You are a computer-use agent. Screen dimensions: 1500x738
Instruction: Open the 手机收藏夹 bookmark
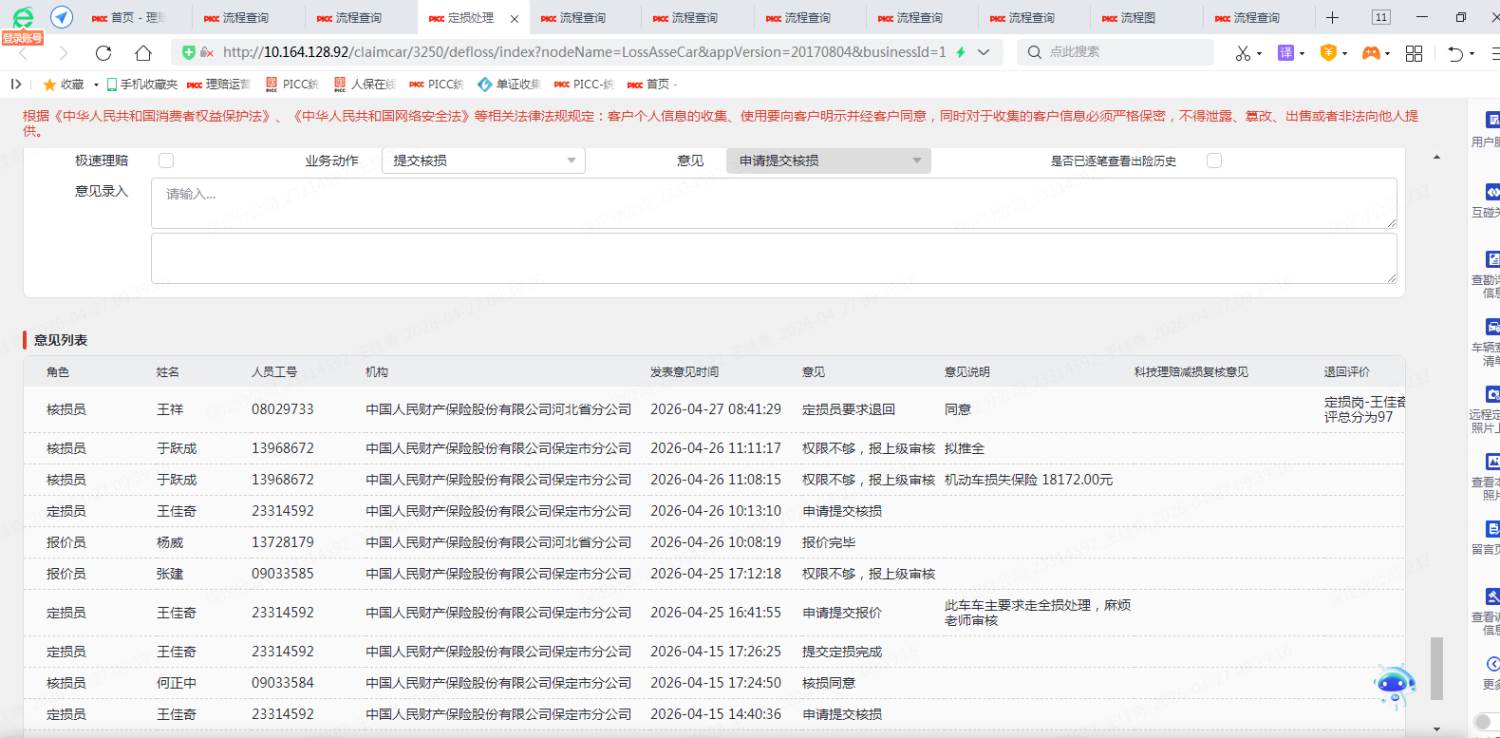click(x=142, y=85)
